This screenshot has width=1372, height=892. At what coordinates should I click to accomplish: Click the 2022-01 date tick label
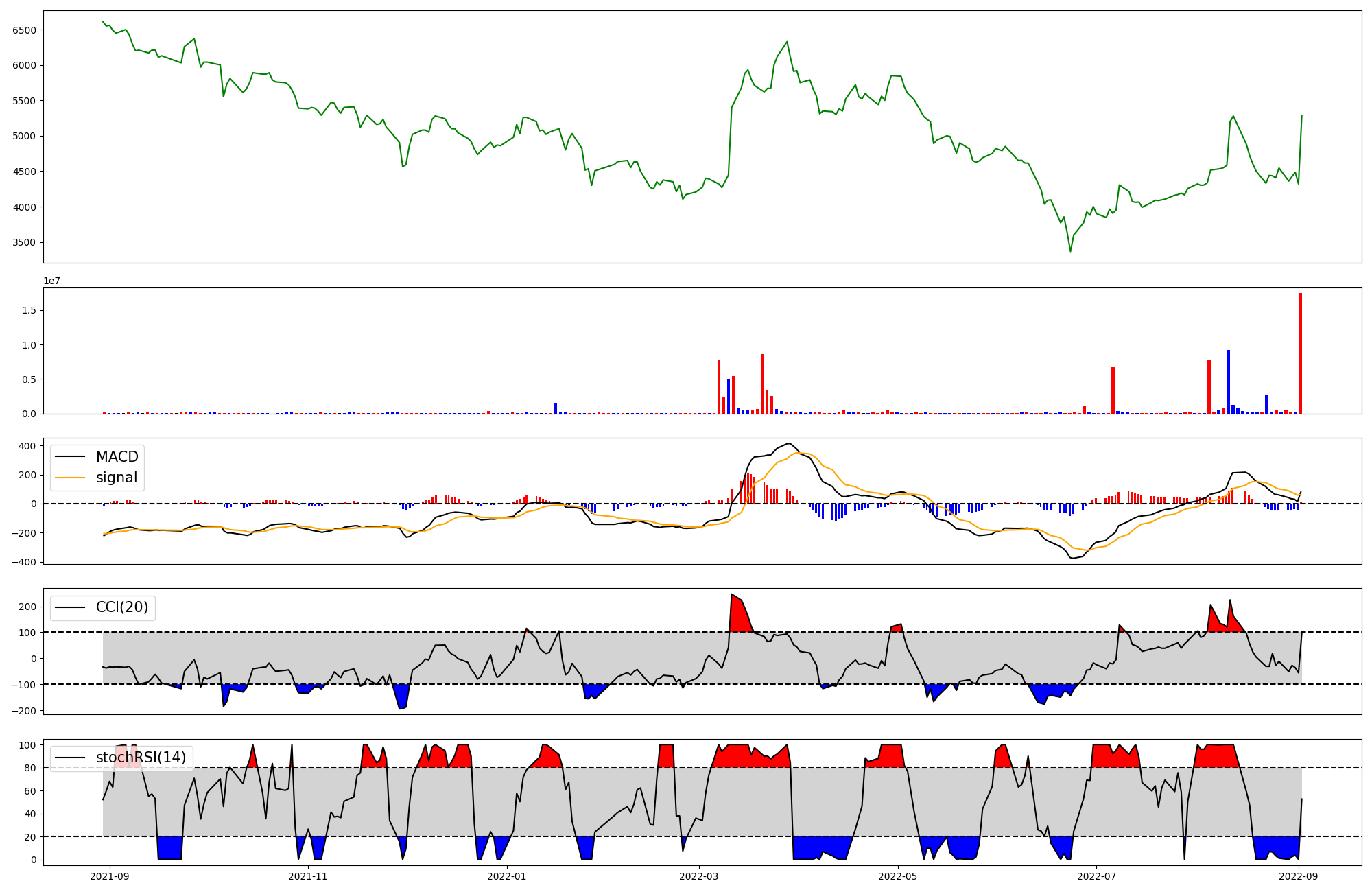[x=506, y=876]
